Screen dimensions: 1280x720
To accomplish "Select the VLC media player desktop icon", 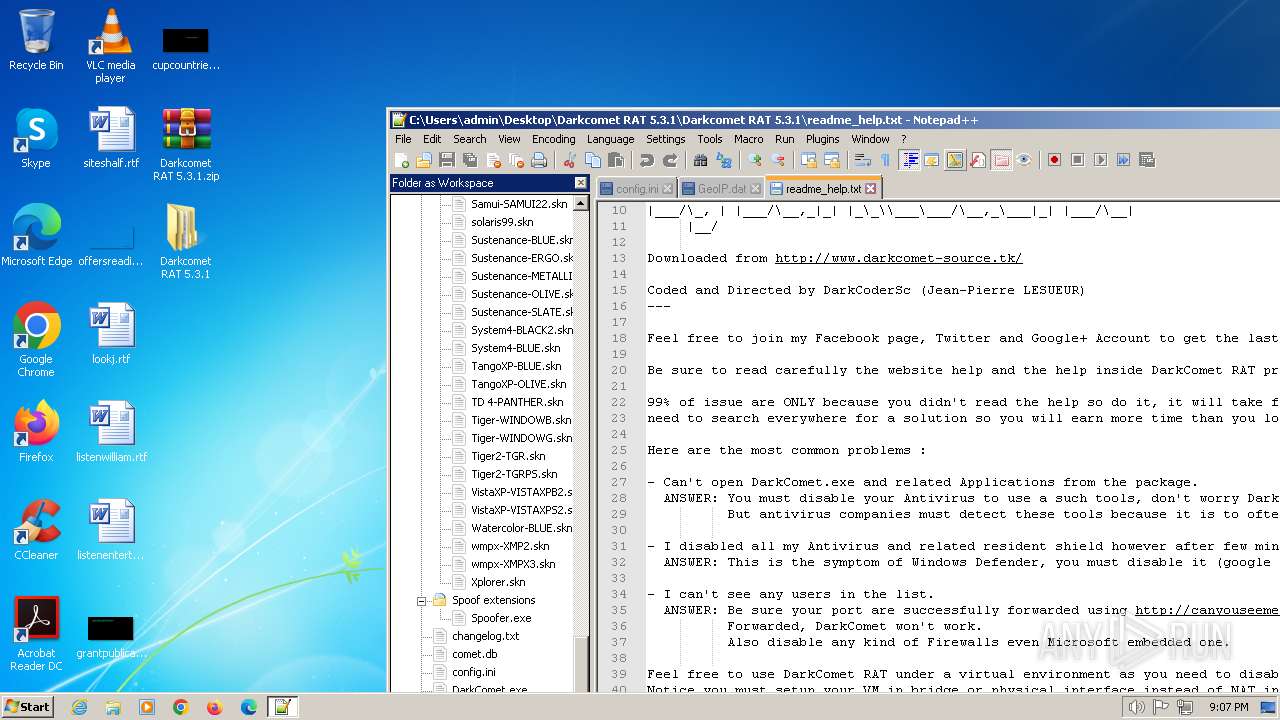I will coord(110,46).
